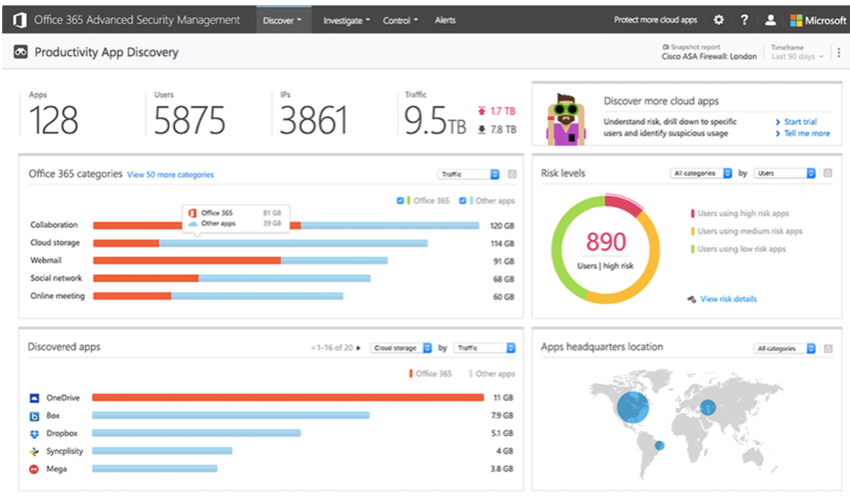Open the Timeframe Last 90 days dropdown
Viewport: 850px width, 499px height.
798,57
